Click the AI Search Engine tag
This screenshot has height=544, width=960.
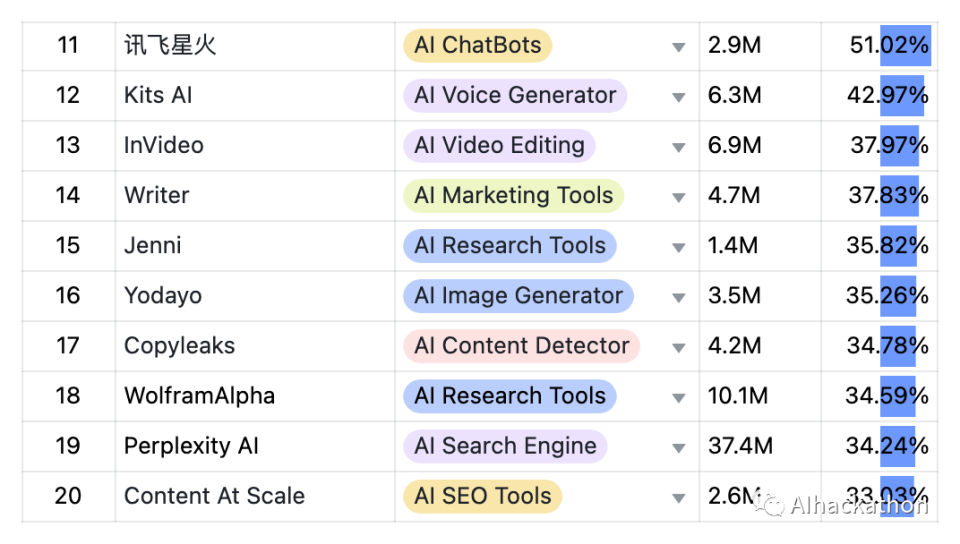click(x=505, y=446)
